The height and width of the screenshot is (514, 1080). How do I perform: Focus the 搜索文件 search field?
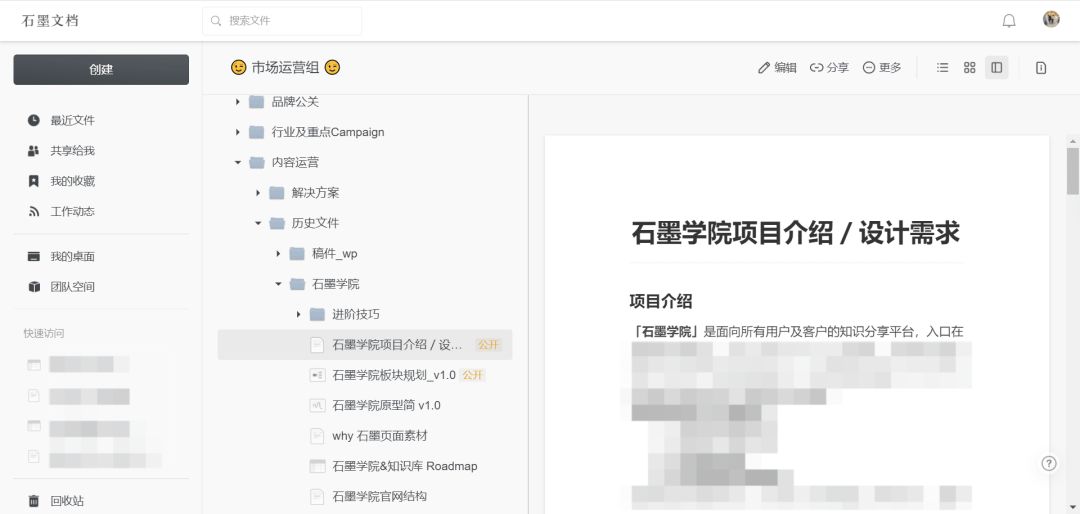[282, 21]
